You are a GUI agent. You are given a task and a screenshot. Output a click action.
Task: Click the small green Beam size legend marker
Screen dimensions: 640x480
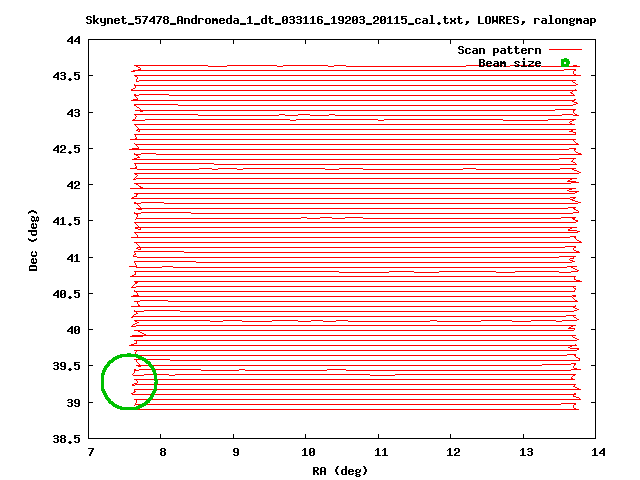click(x=565, y=63)
